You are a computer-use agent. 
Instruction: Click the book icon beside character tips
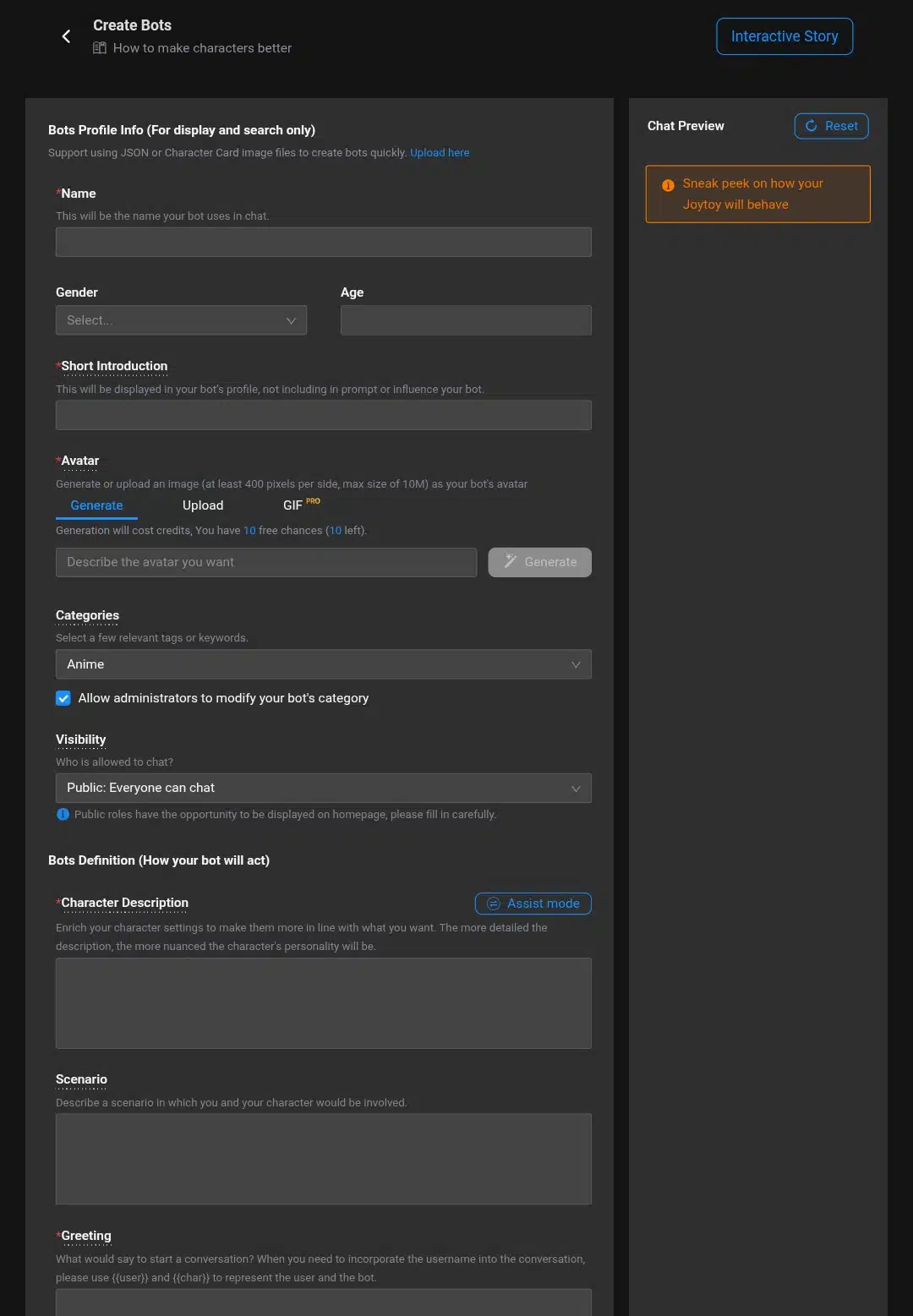(x=100, y=48)
